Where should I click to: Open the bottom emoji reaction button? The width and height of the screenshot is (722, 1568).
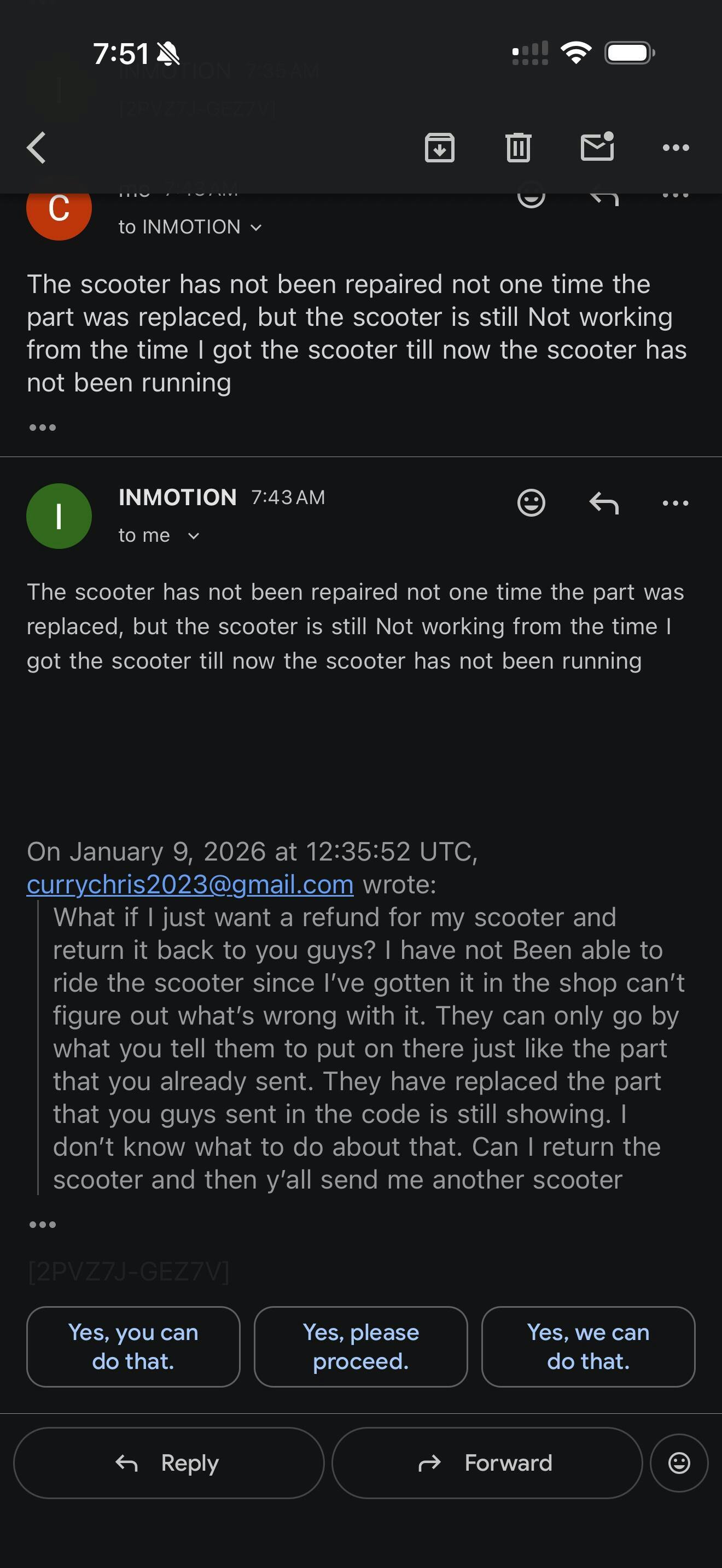click(x=679, y=1462)
